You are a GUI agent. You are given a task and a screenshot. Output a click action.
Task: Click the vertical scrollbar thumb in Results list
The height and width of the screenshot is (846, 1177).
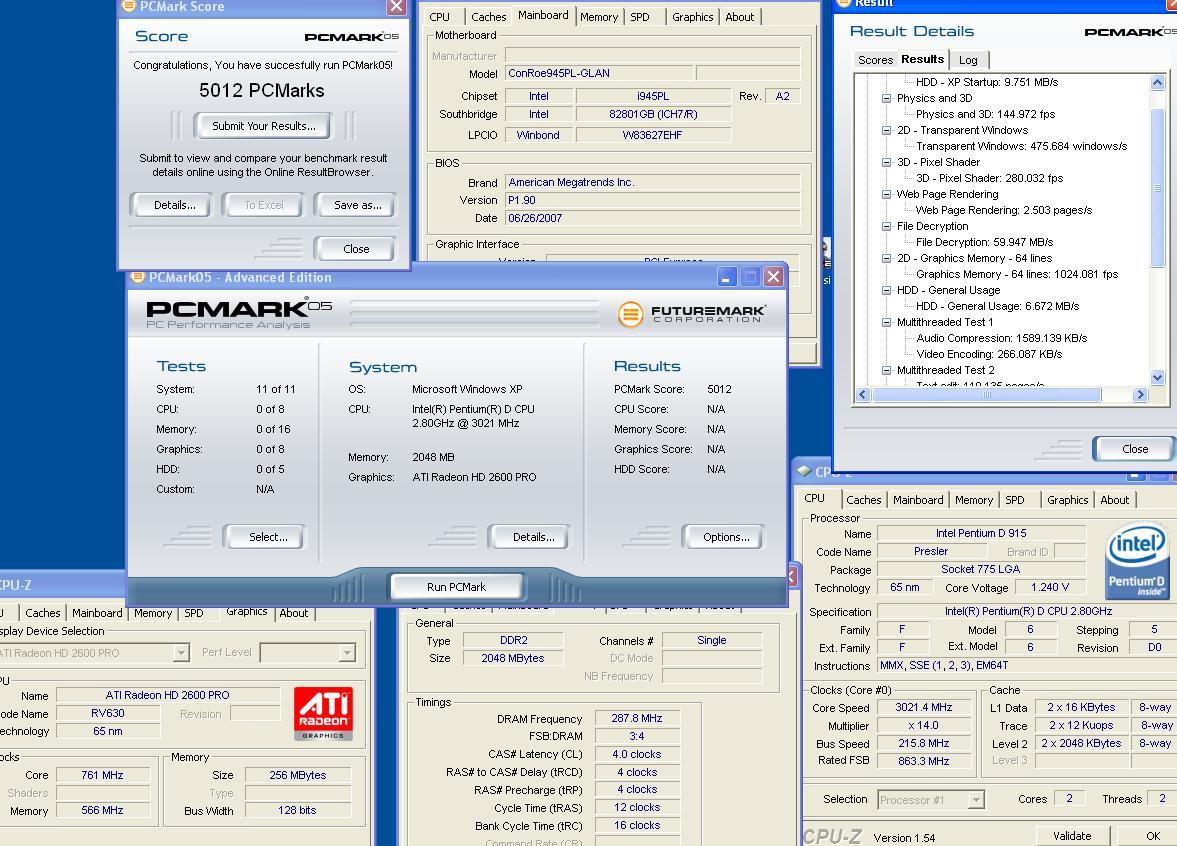1157,188
